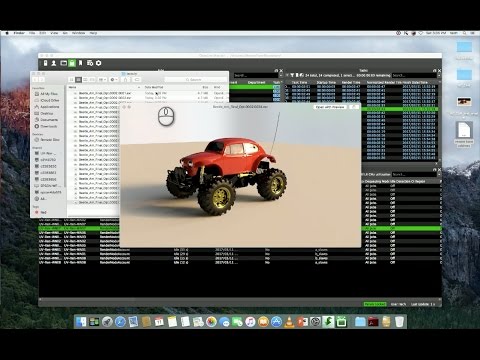
Task: Open the Finder arrange-by dropdown
Action: coord(102,80)
